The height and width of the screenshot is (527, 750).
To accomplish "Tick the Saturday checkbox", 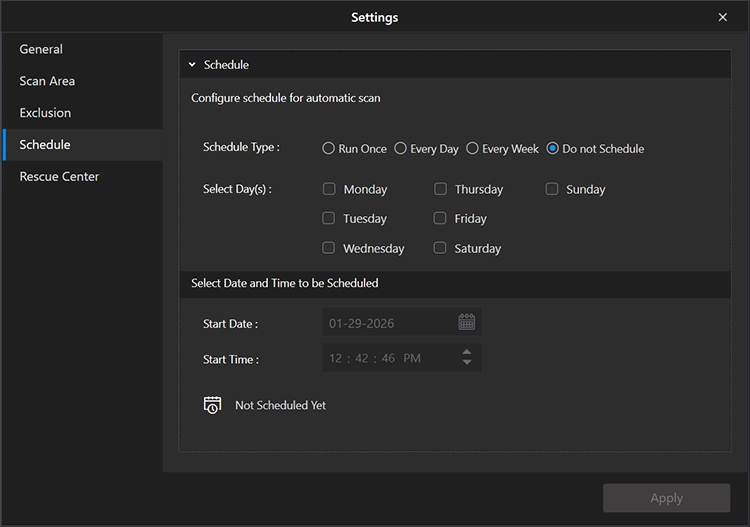I will tap(440, 248).
